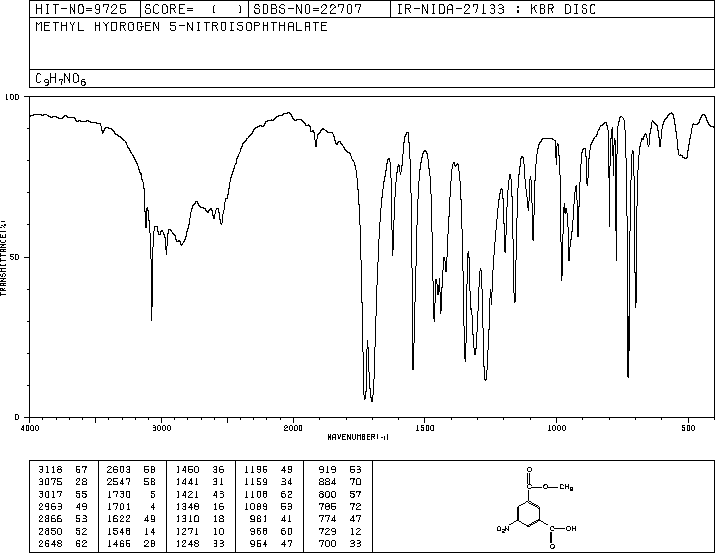Select the molecular formula C9H7NO6

point(61,79)
